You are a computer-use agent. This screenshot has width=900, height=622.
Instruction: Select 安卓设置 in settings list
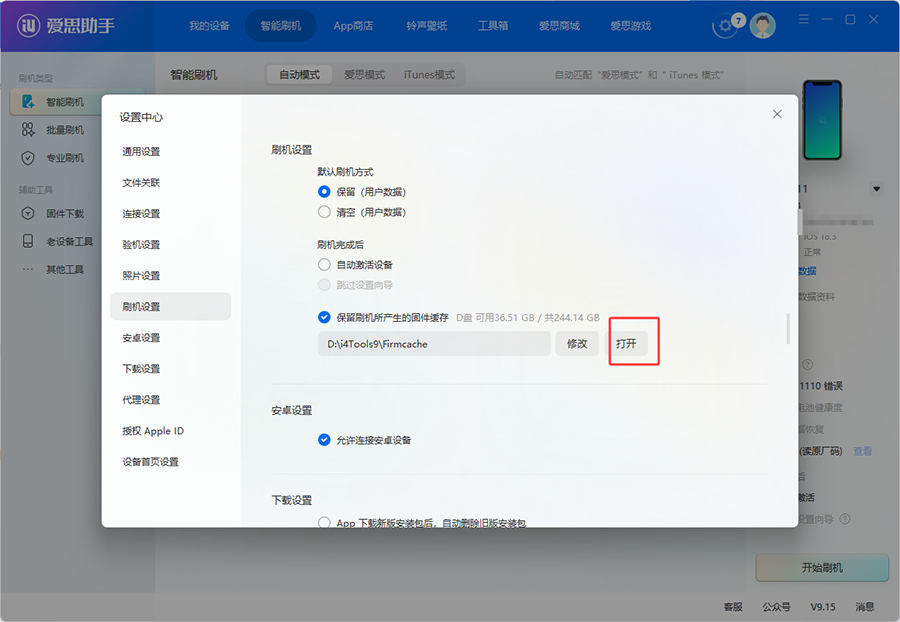(170, 337)
